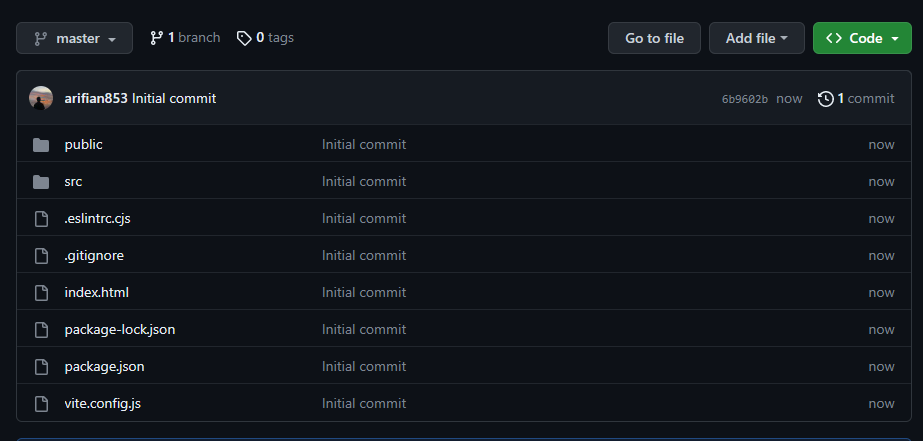The image size is (923, 441).
Task: Click the 'now' timestamp in public row
Action: coord(881,145)
